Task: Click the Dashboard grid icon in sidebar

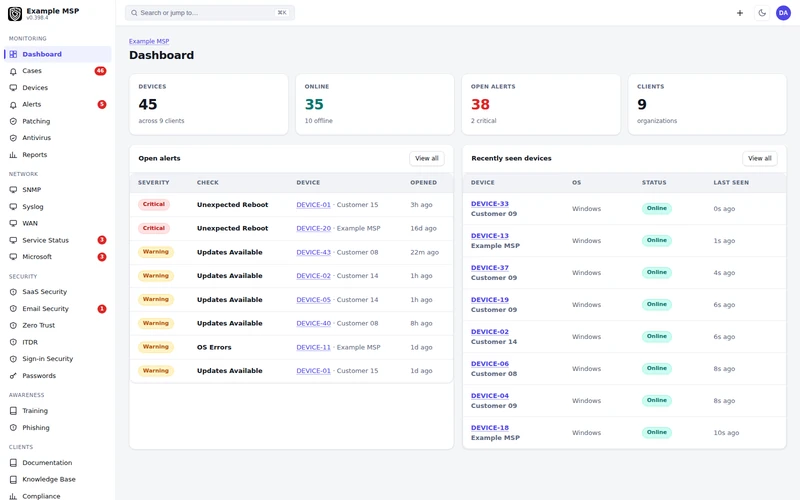Action: tap(13, 54)
